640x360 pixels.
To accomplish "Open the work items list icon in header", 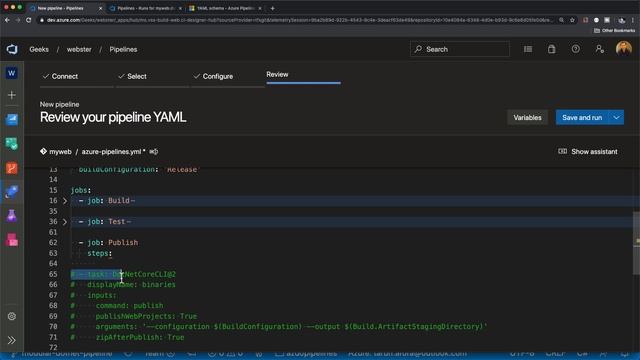I will coord(528,49).
